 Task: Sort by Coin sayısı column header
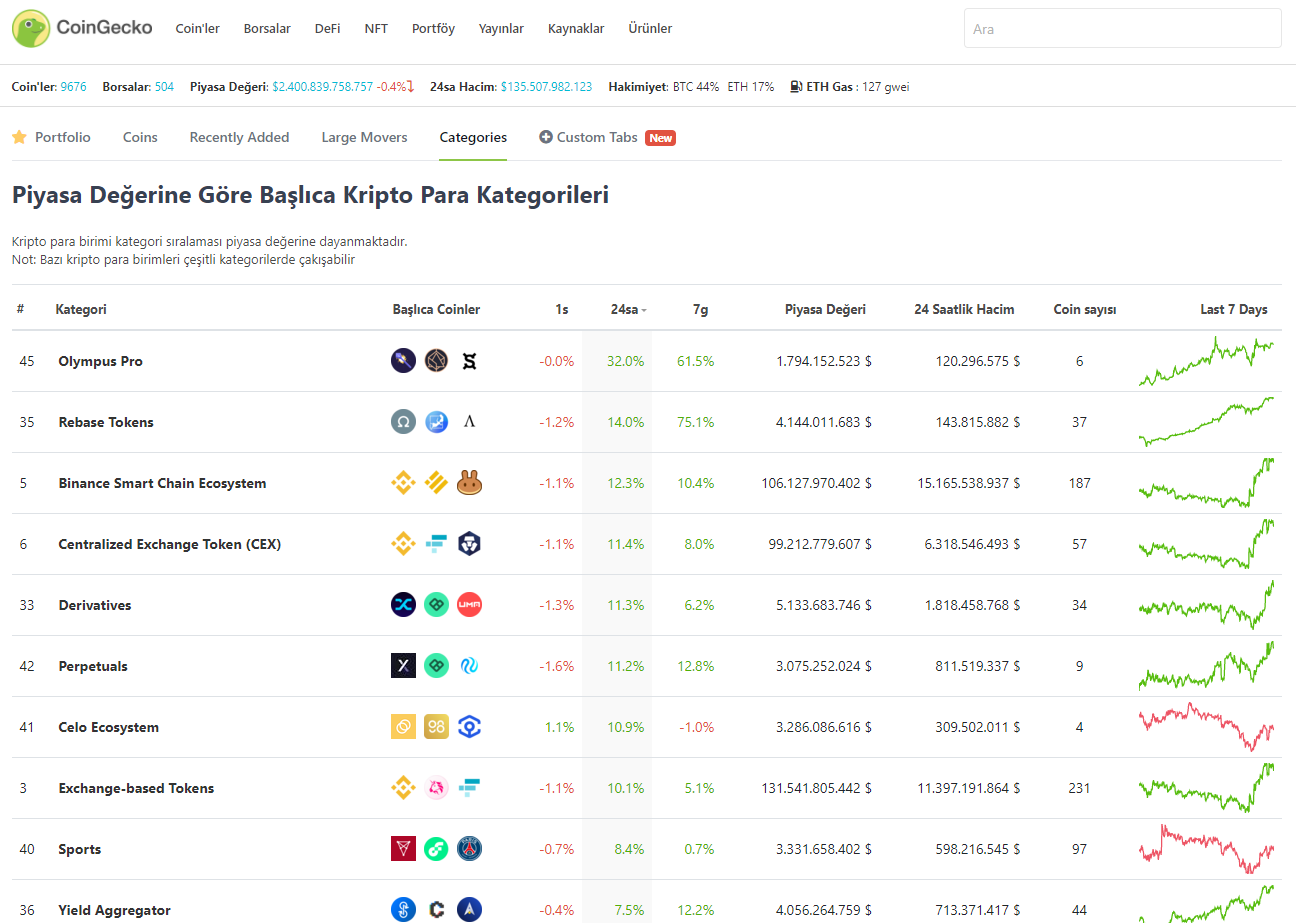pyautogui.click(x=1085, y=310)
